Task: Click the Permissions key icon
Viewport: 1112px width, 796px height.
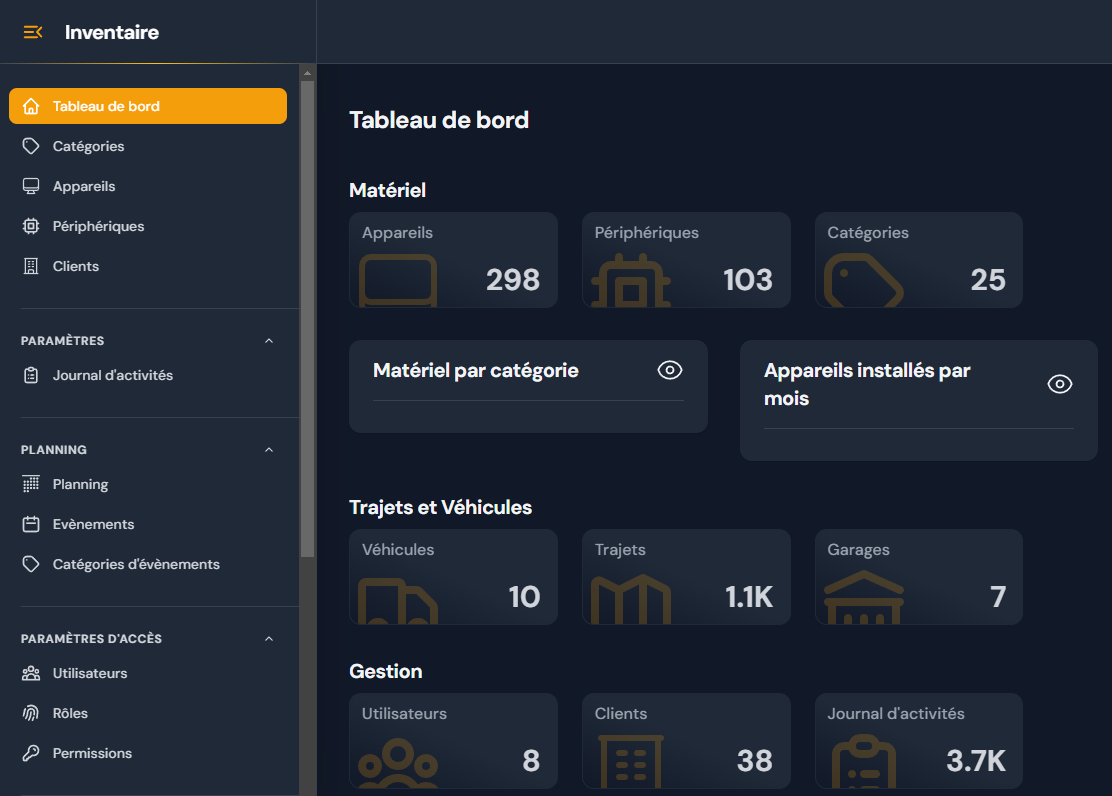Action: 31,753
